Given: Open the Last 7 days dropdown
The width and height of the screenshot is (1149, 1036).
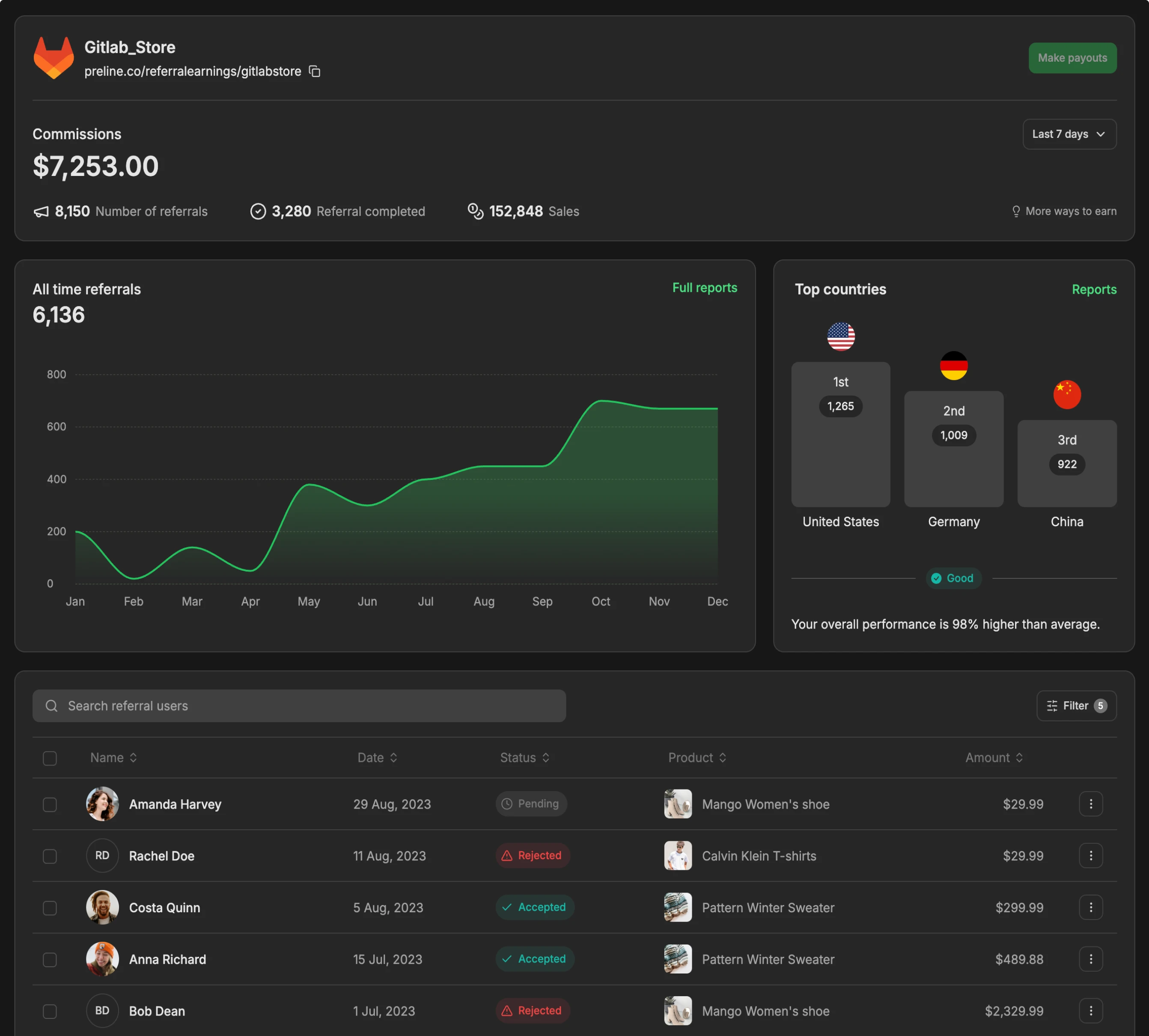Looking at the screenshot, I should (x=1068, y=134).
